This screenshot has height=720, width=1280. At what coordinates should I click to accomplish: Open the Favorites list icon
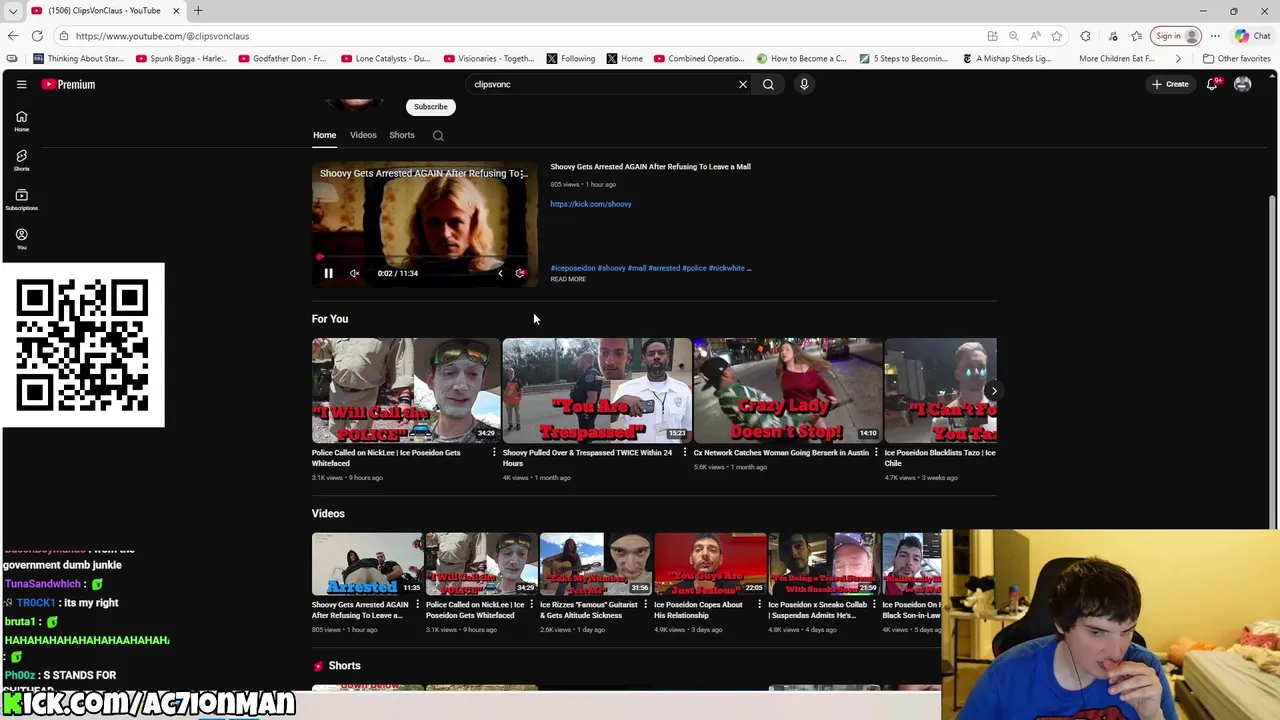pos(1136,36)
